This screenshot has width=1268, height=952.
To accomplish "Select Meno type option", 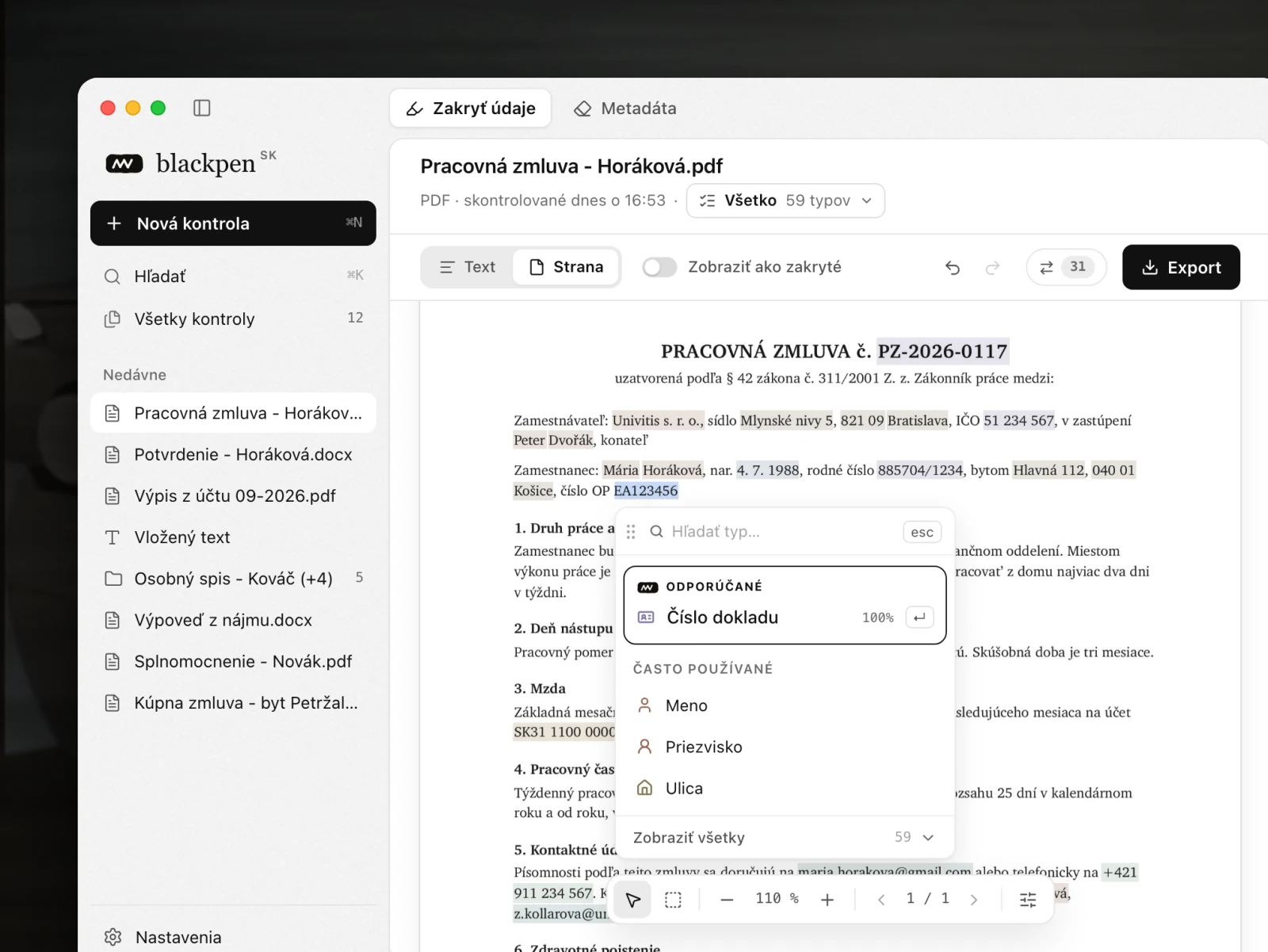I will (785, 705).
